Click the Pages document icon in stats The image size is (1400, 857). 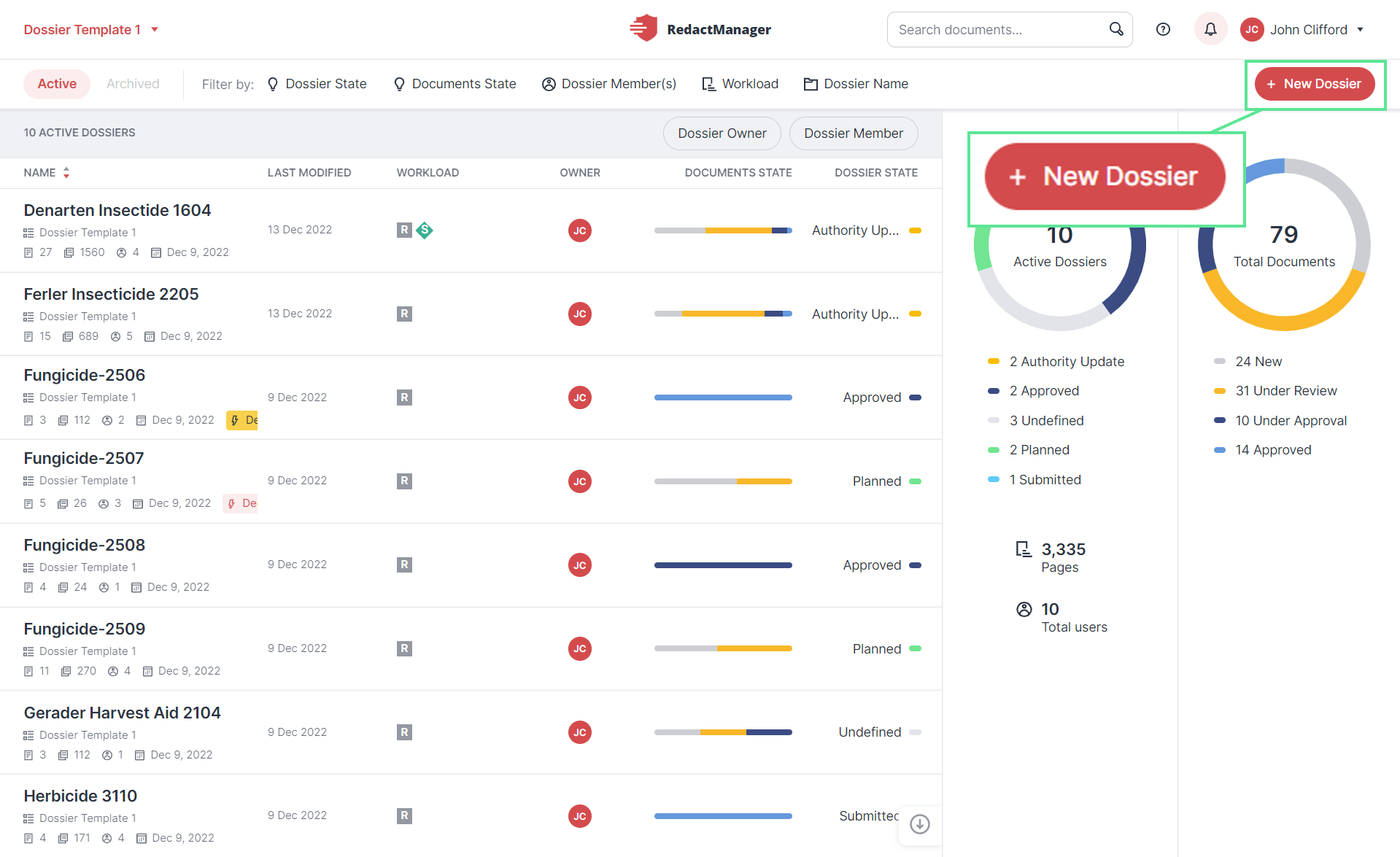(x=1024, y=549)
